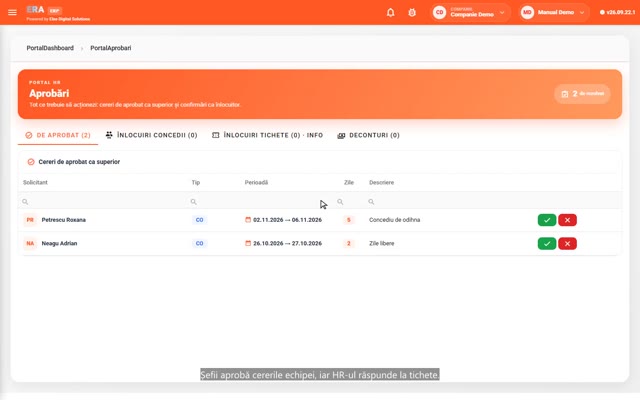This screenshot has height=400, width=640.
Task: Click the CO type badge for Petrescu Roxana
Action: [x=199, y=220]
